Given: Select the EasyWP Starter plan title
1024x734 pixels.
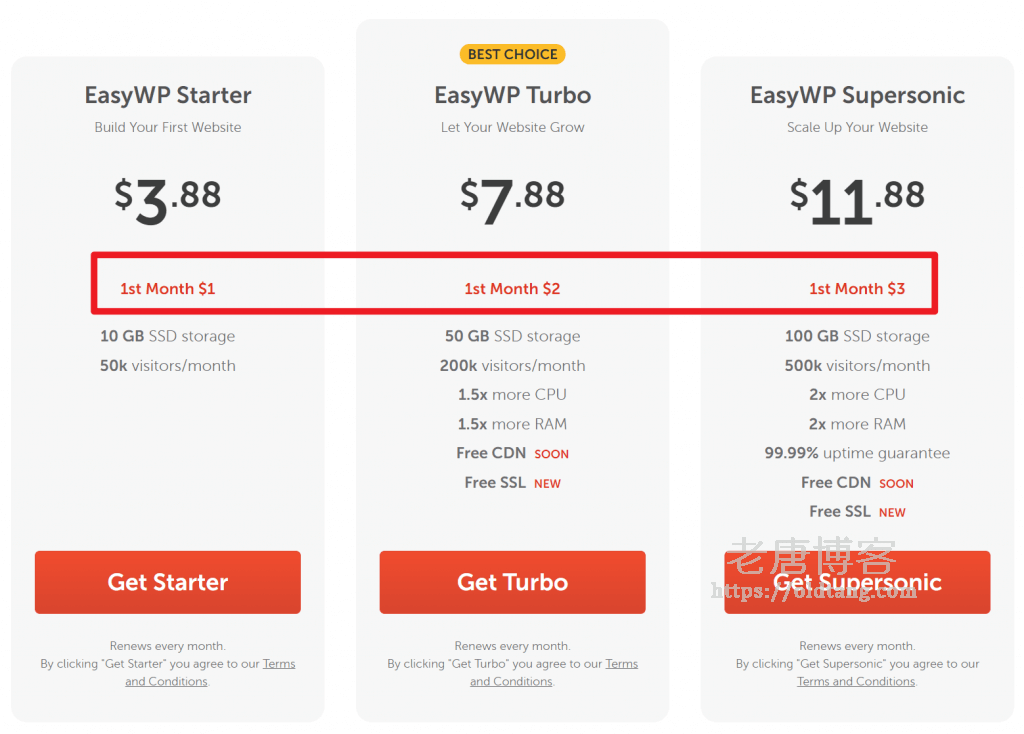Looking at the screenshot, I should click(168, 95).
